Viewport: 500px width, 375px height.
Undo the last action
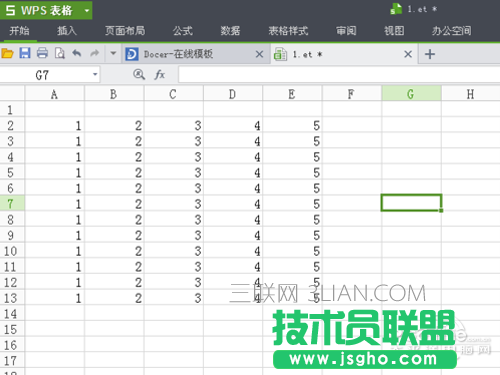tap(77, 53)
